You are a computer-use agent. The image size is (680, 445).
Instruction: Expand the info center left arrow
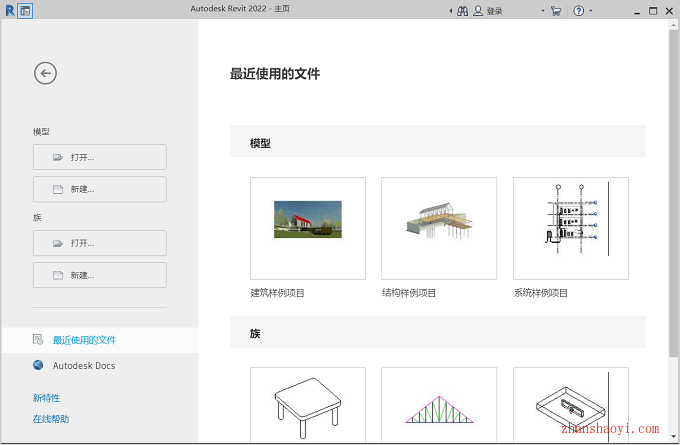[451, 11]
